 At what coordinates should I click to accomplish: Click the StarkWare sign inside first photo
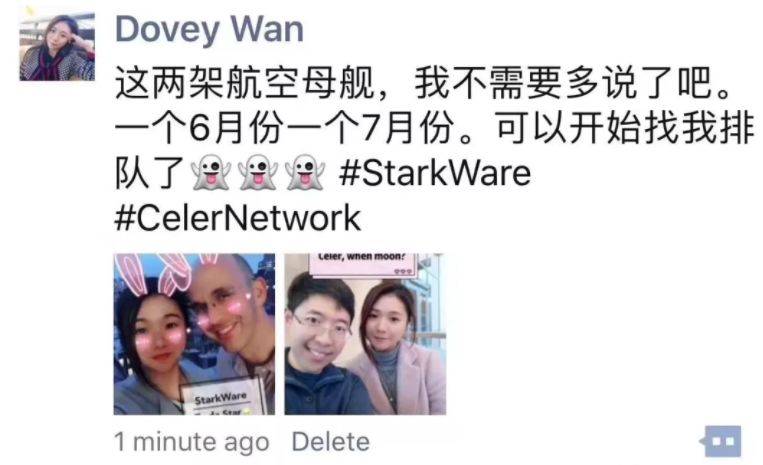[222, 398]
